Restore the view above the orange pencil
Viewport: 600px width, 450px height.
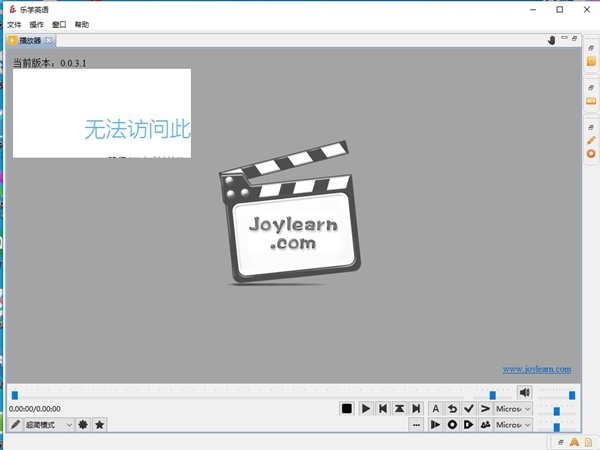(x=591, y=127)
